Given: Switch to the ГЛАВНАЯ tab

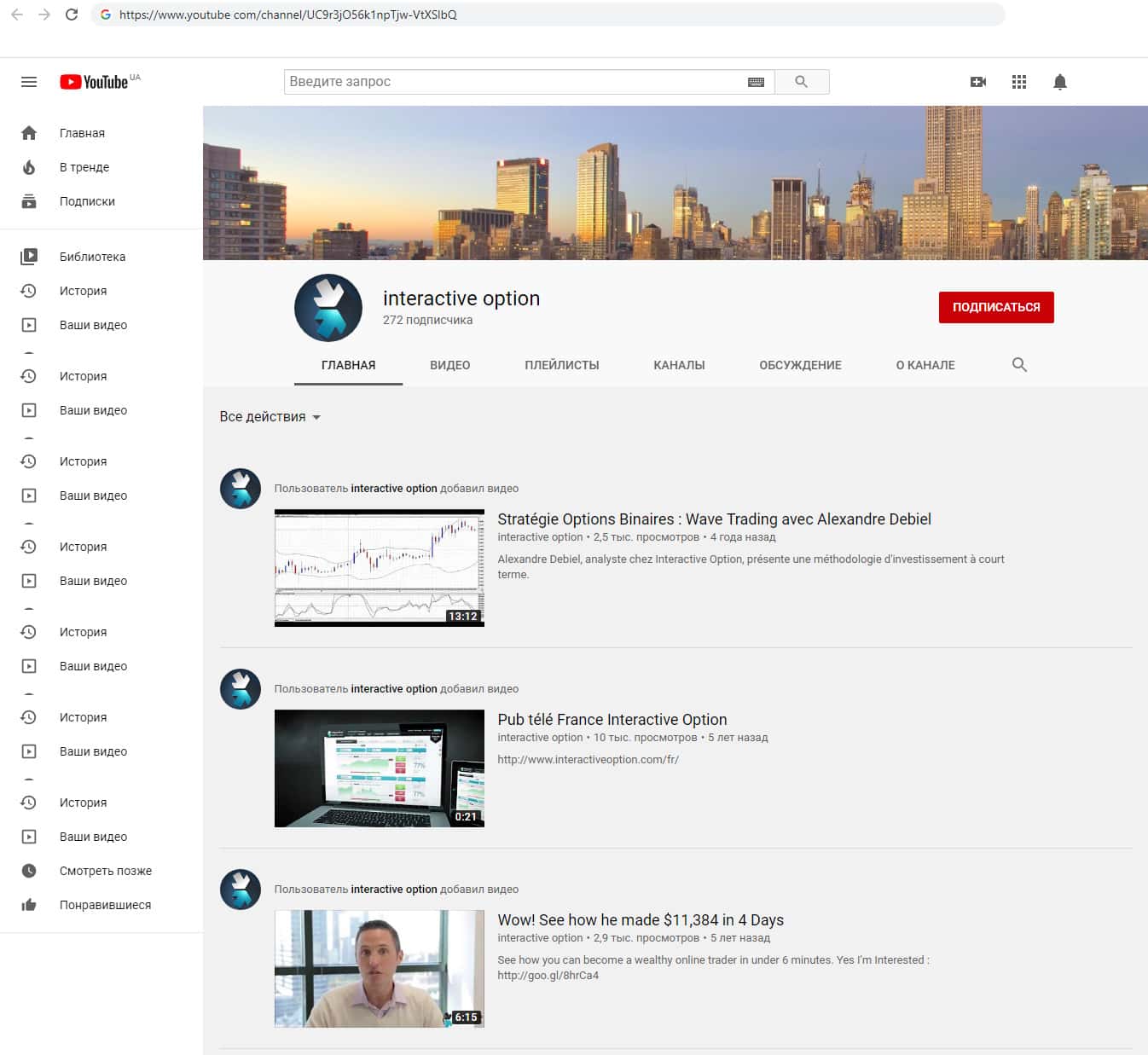Looking at the screenshot, I should point(348,365).
